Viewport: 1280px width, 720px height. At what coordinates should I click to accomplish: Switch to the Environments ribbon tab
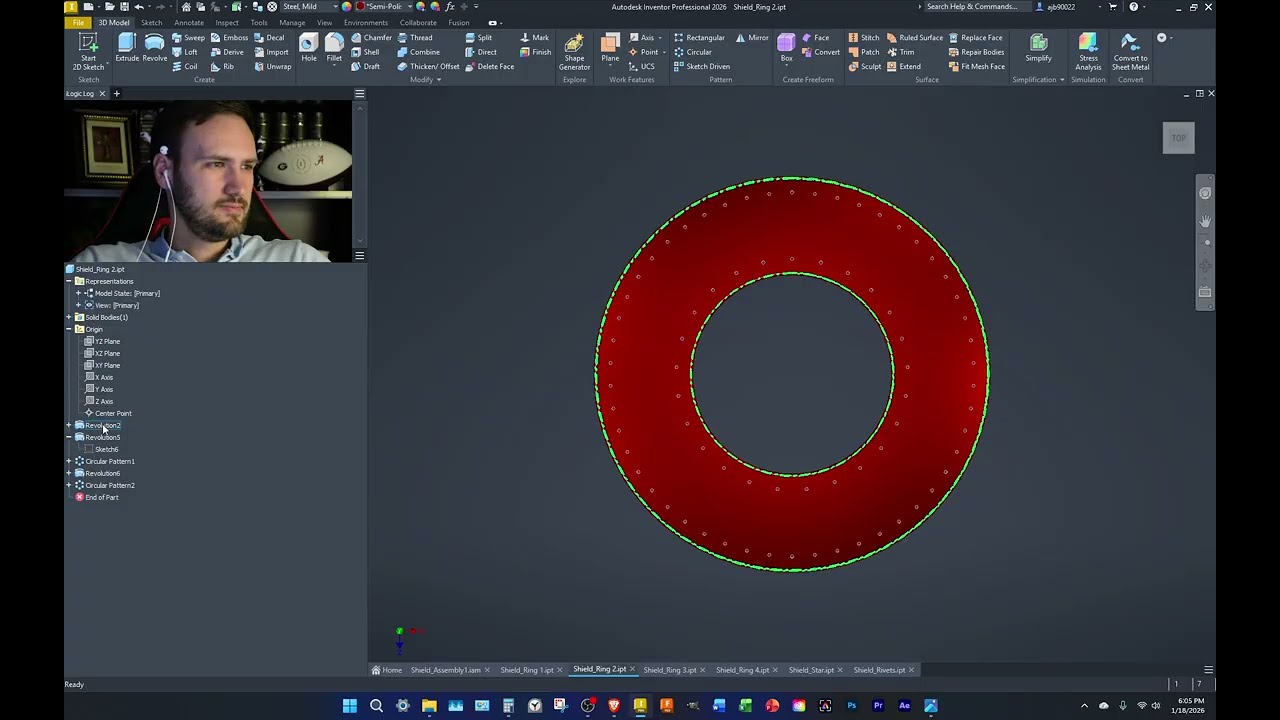365,22
